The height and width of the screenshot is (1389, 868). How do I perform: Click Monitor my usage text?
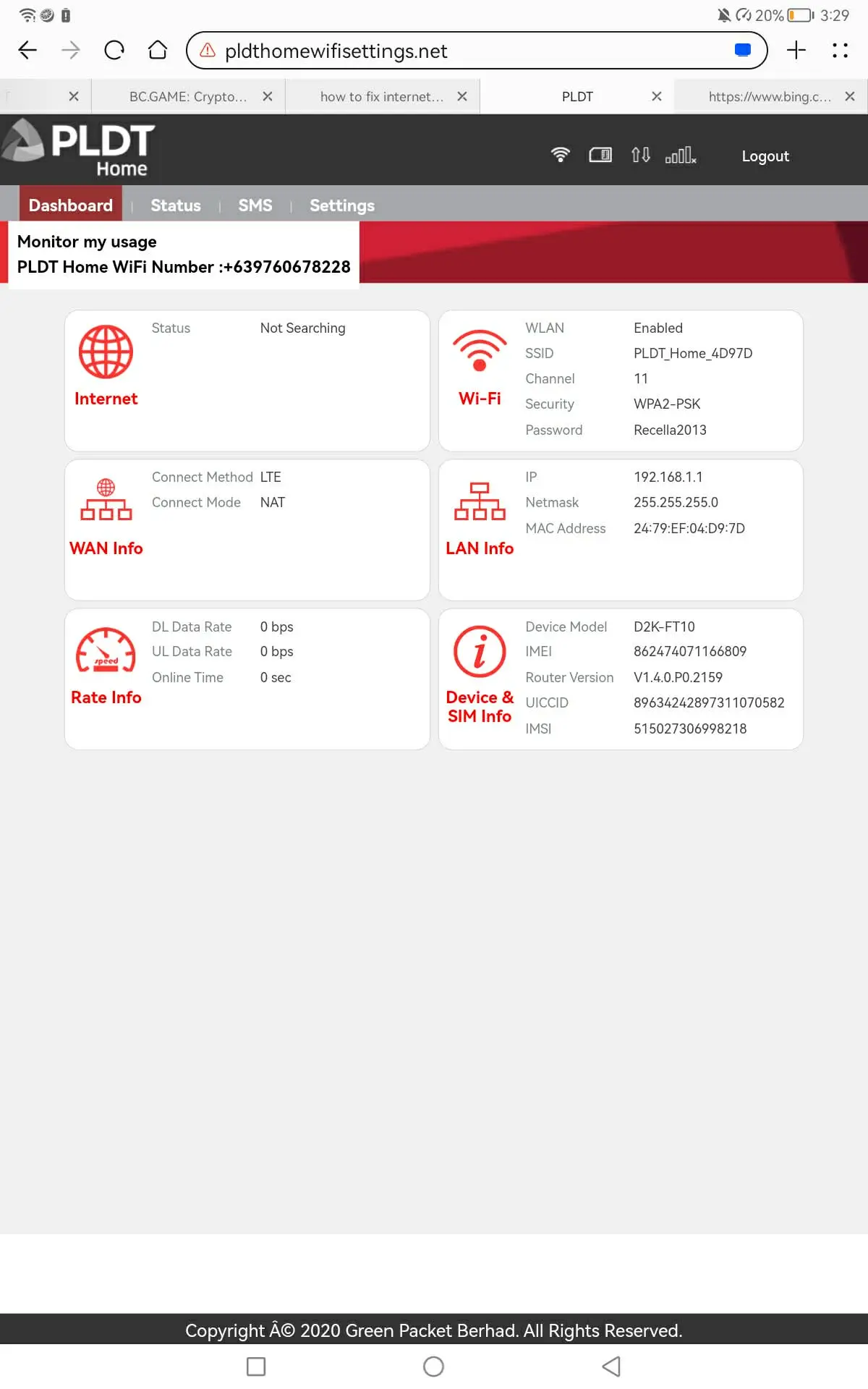click(87, 242)
